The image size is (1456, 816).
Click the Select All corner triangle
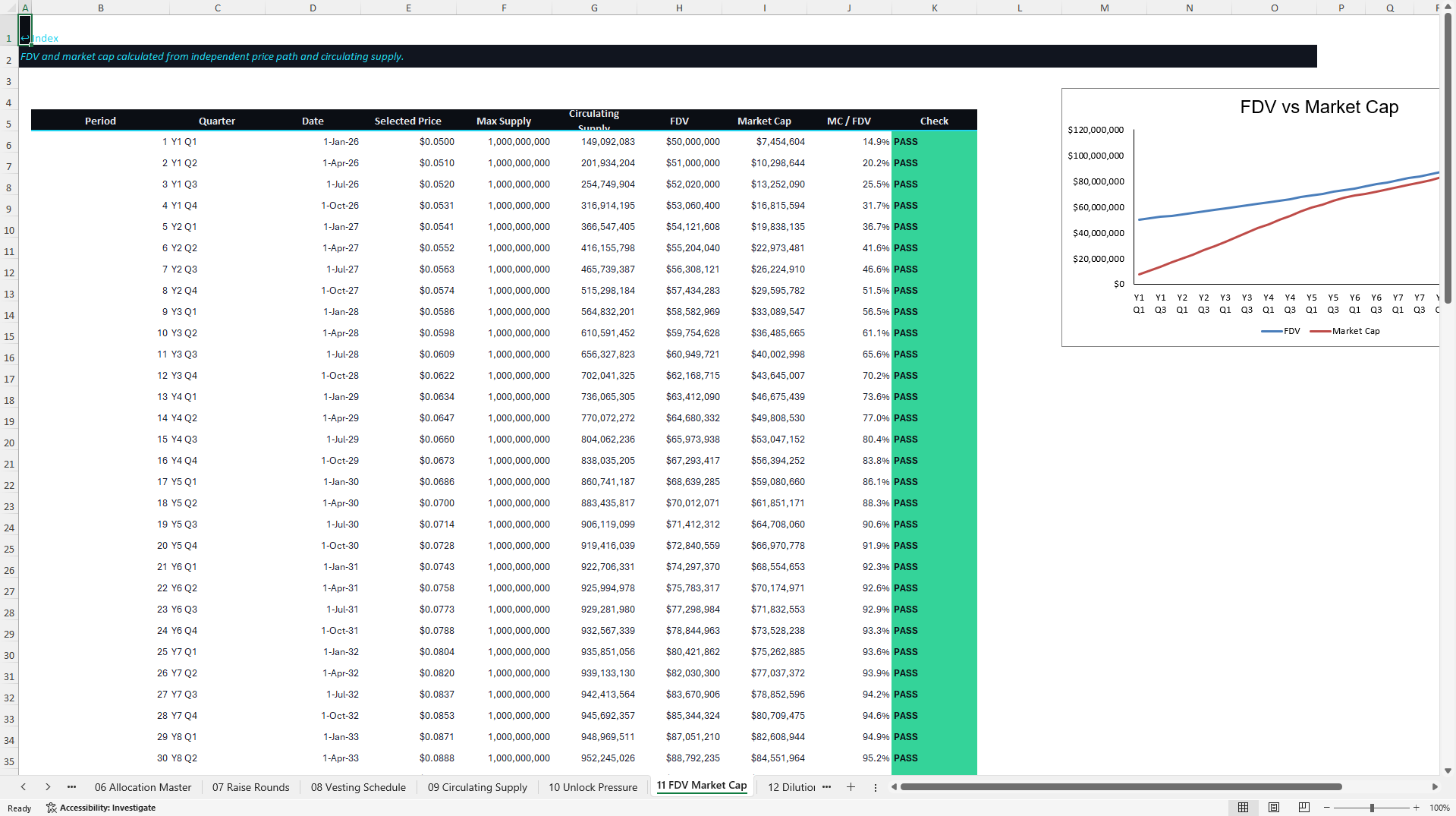coord(9,8)
